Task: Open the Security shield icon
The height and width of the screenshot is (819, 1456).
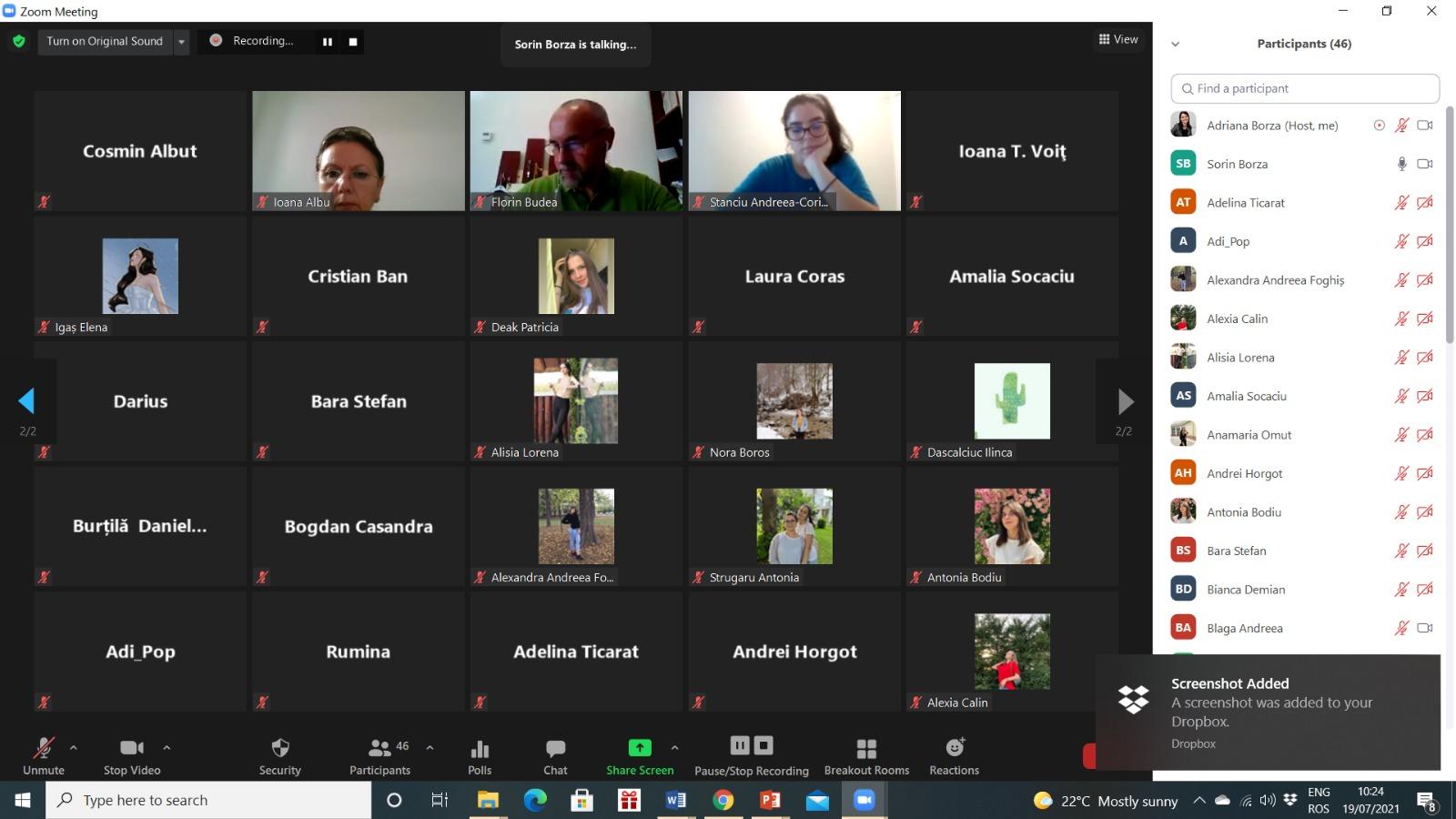Action: (x=279, y=748)
